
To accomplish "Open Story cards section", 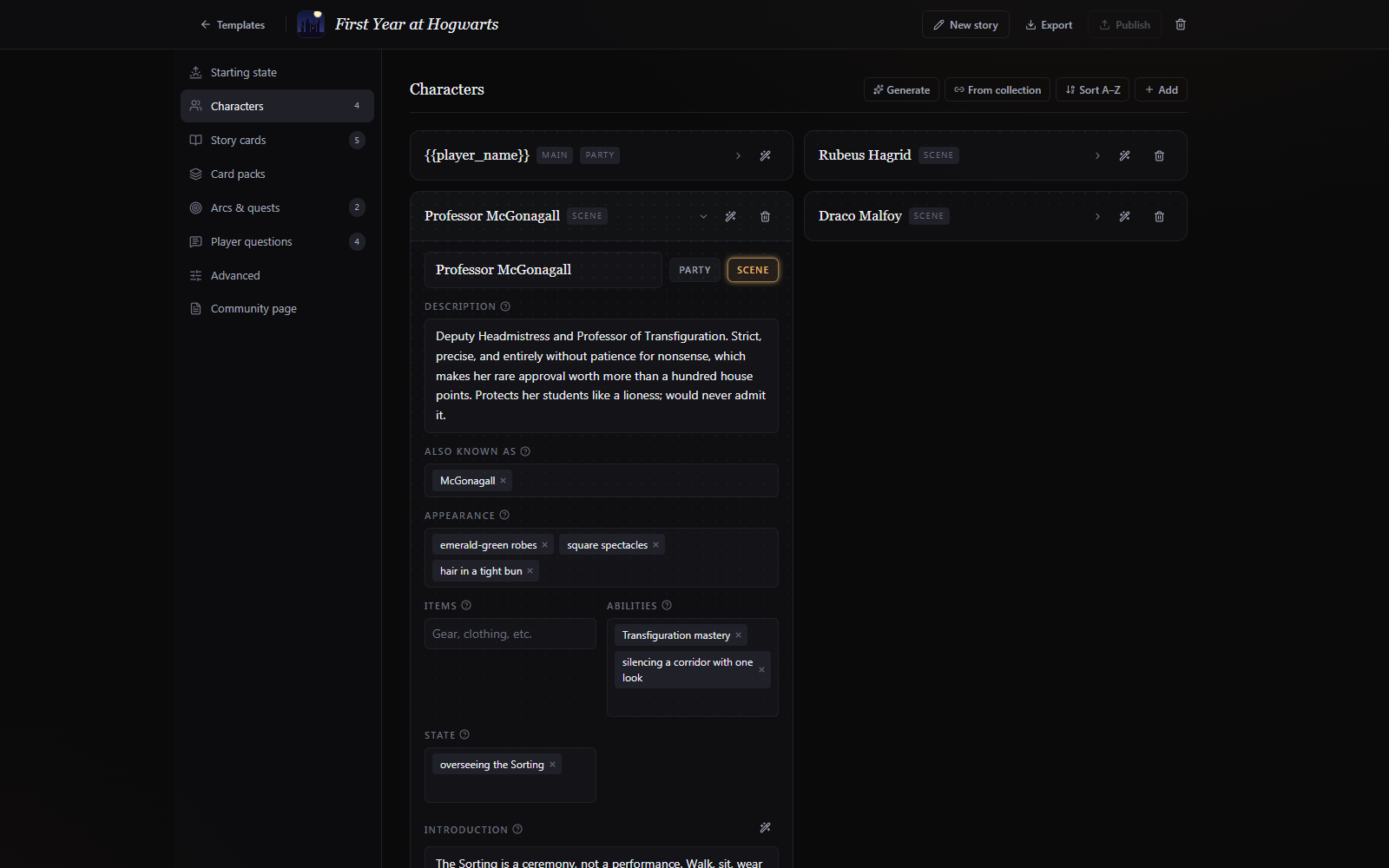I will pos(277,140).
